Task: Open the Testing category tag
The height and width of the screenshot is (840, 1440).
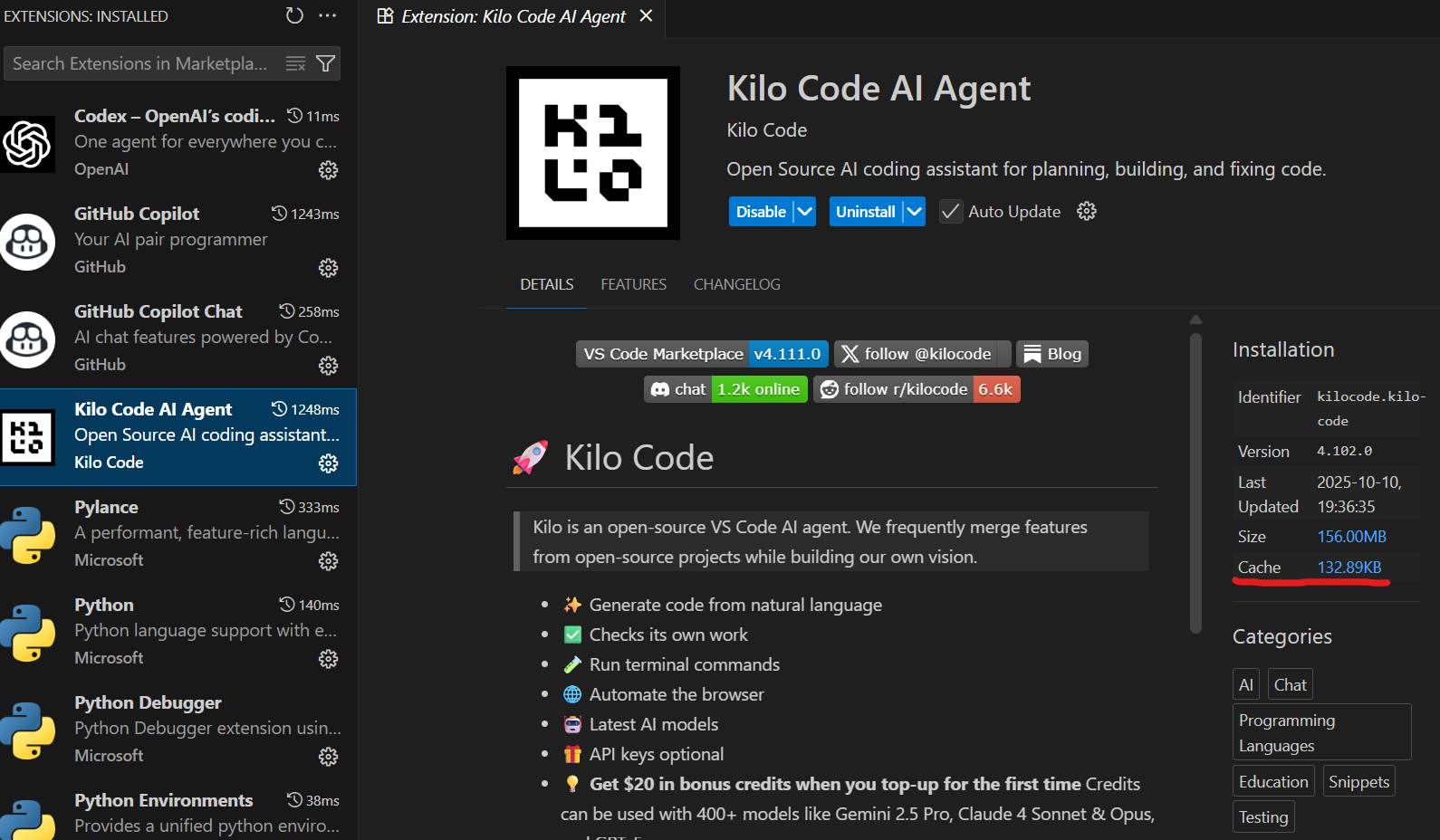Action: (x=1263, y=816)
